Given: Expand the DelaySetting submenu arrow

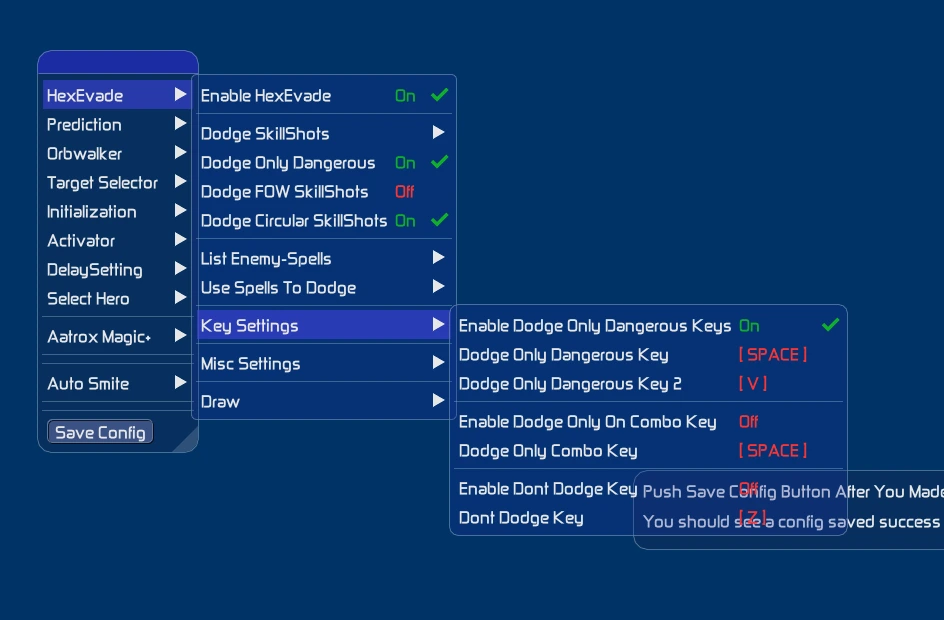Looking at the screenshot, I should 180,268.
